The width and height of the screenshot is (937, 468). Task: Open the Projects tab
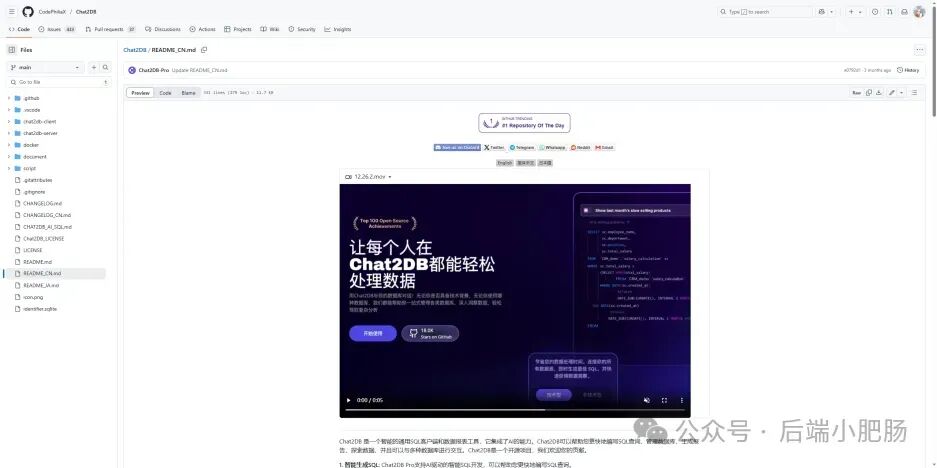[x=238, y=29]
